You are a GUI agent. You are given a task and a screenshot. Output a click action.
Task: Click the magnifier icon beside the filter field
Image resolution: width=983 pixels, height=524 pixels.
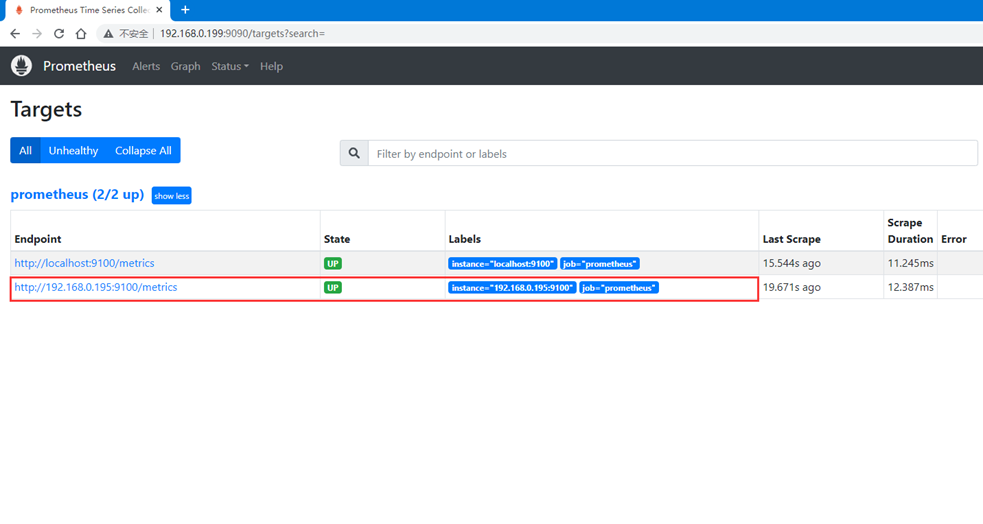click(x=354, y=154)
